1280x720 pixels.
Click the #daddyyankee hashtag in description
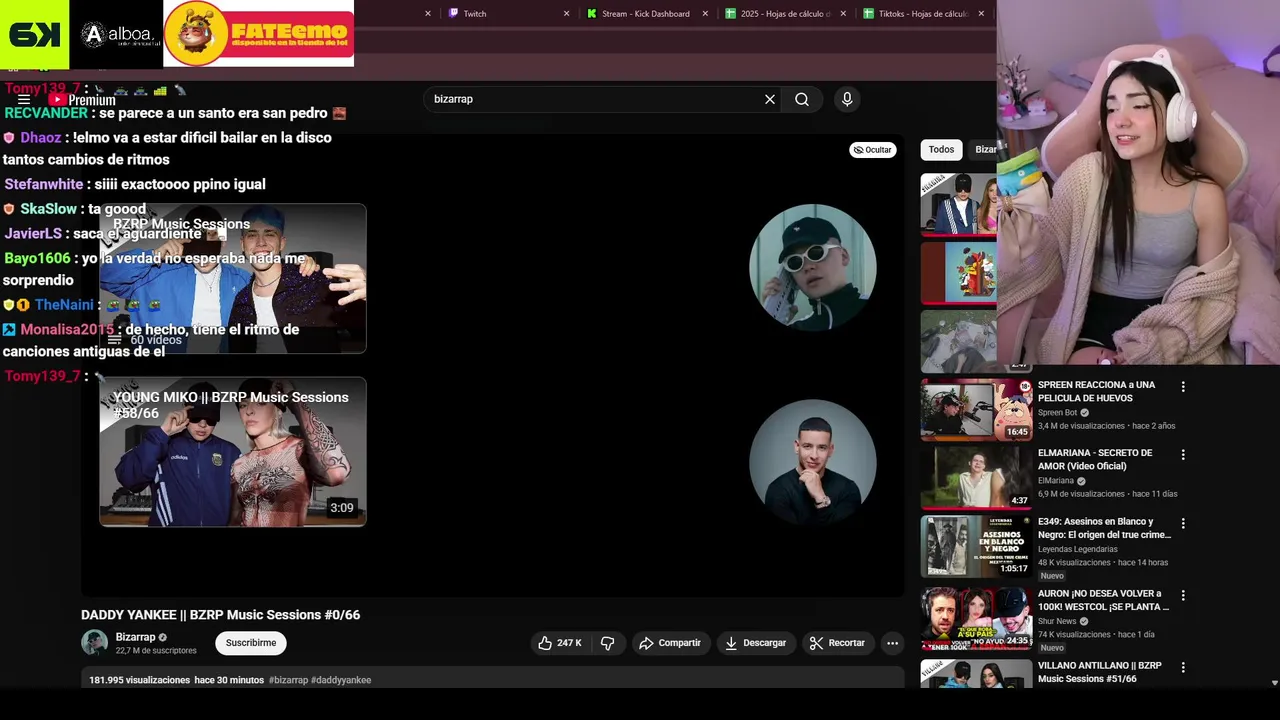[341, 680]
